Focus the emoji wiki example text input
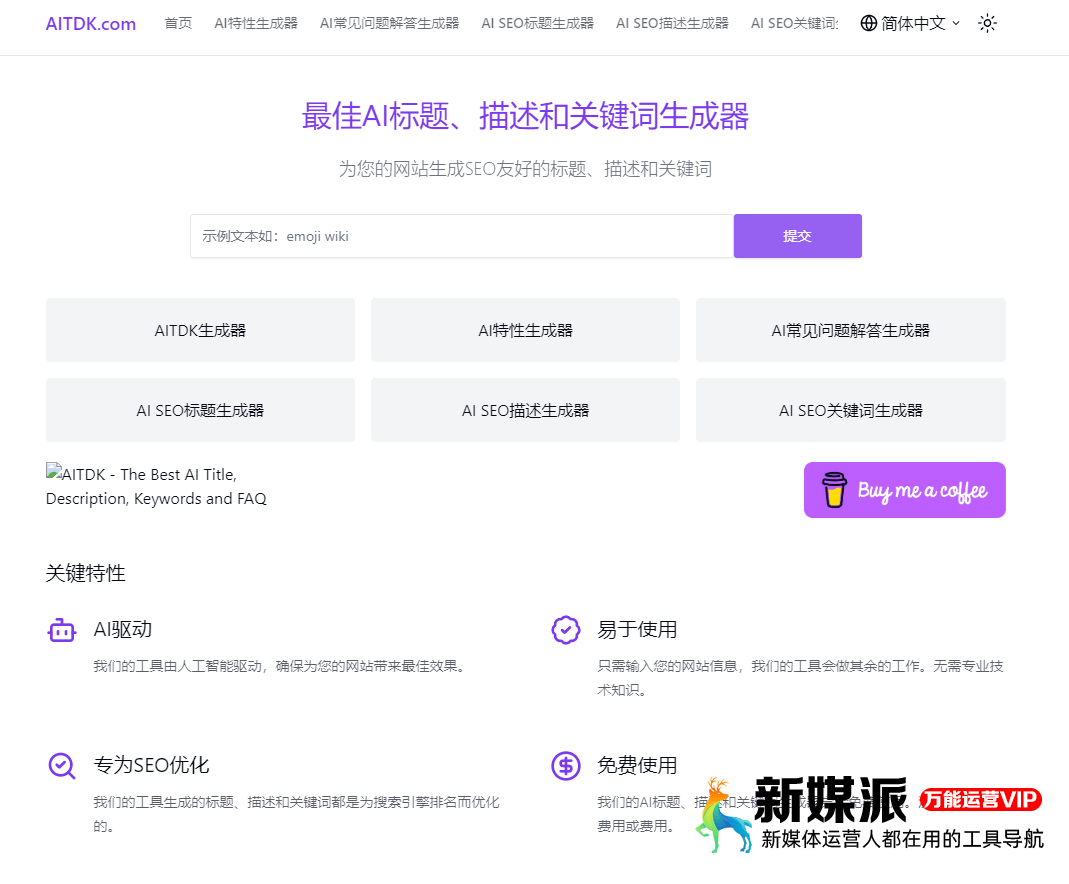The width and height of the screenshot is (1069, 884). pos(461,236)
